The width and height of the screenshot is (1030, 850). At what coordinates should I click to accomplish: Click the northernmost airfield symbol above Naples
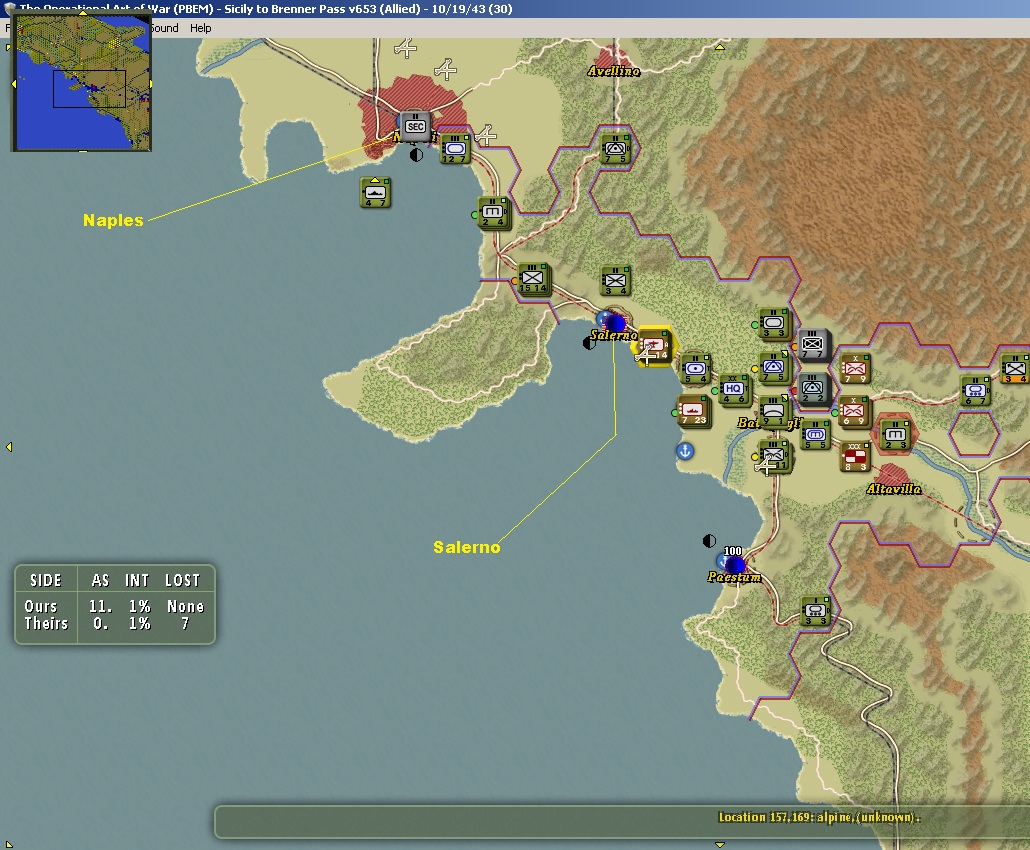pyautogui.click(x=405, y=48)
